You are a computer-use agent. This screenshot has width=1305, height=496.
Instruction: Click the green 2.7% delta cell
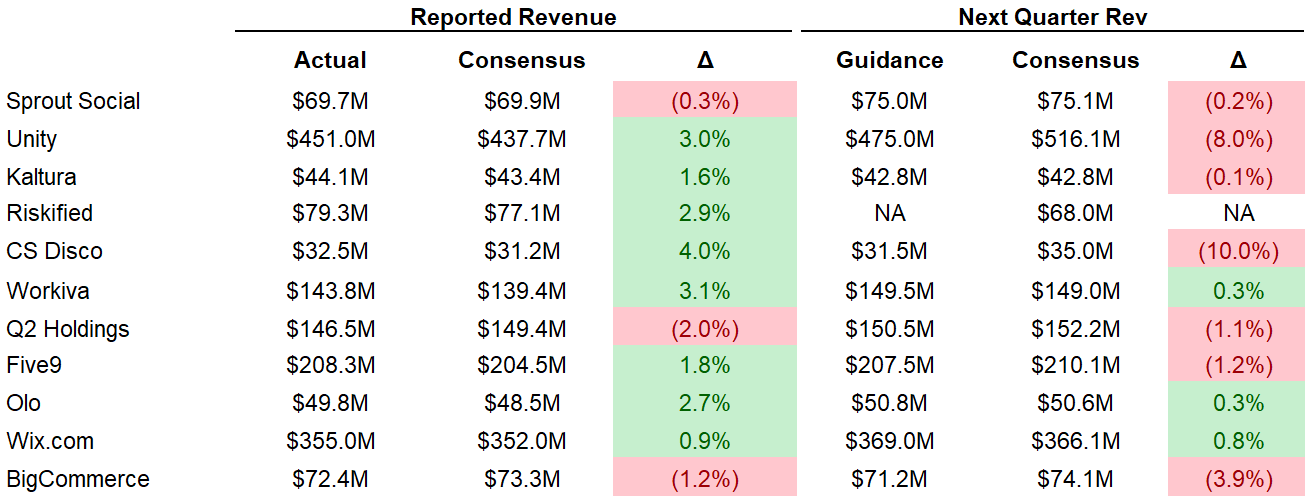(x=705, y=403)
